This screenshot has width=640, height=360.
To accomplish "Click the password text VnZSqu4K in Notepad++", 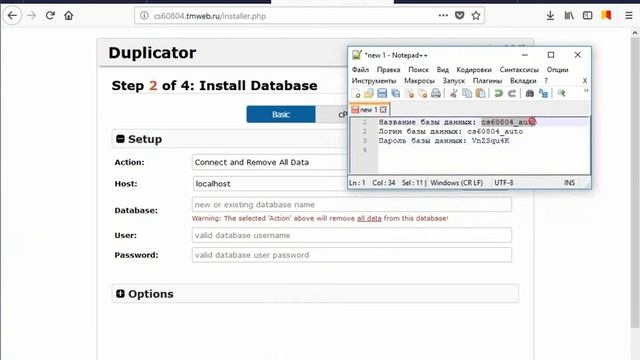I will coord(490,141).
